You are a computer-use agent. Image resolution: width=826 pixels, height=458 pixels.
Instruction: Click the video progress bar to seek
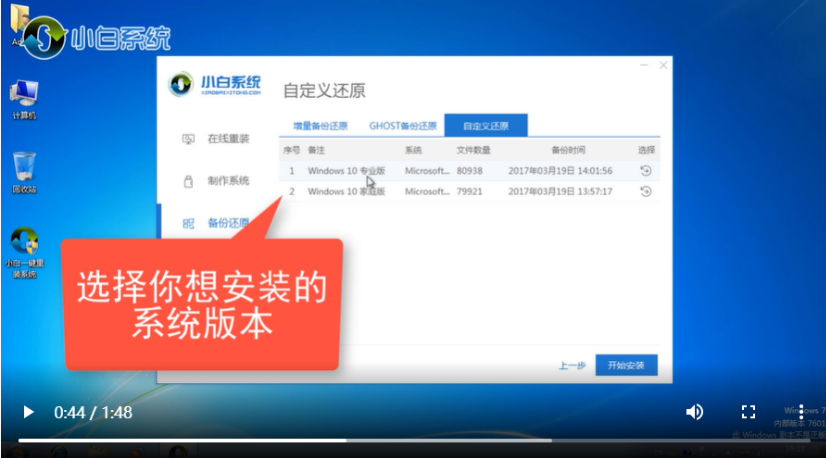[x=400, y=440]
